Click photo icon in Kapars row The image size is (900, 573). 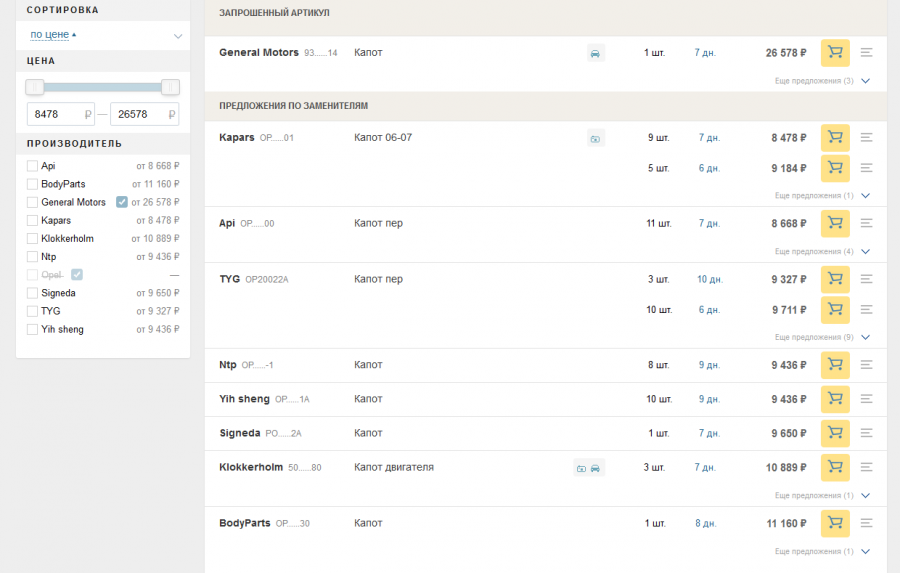[596, 138]
